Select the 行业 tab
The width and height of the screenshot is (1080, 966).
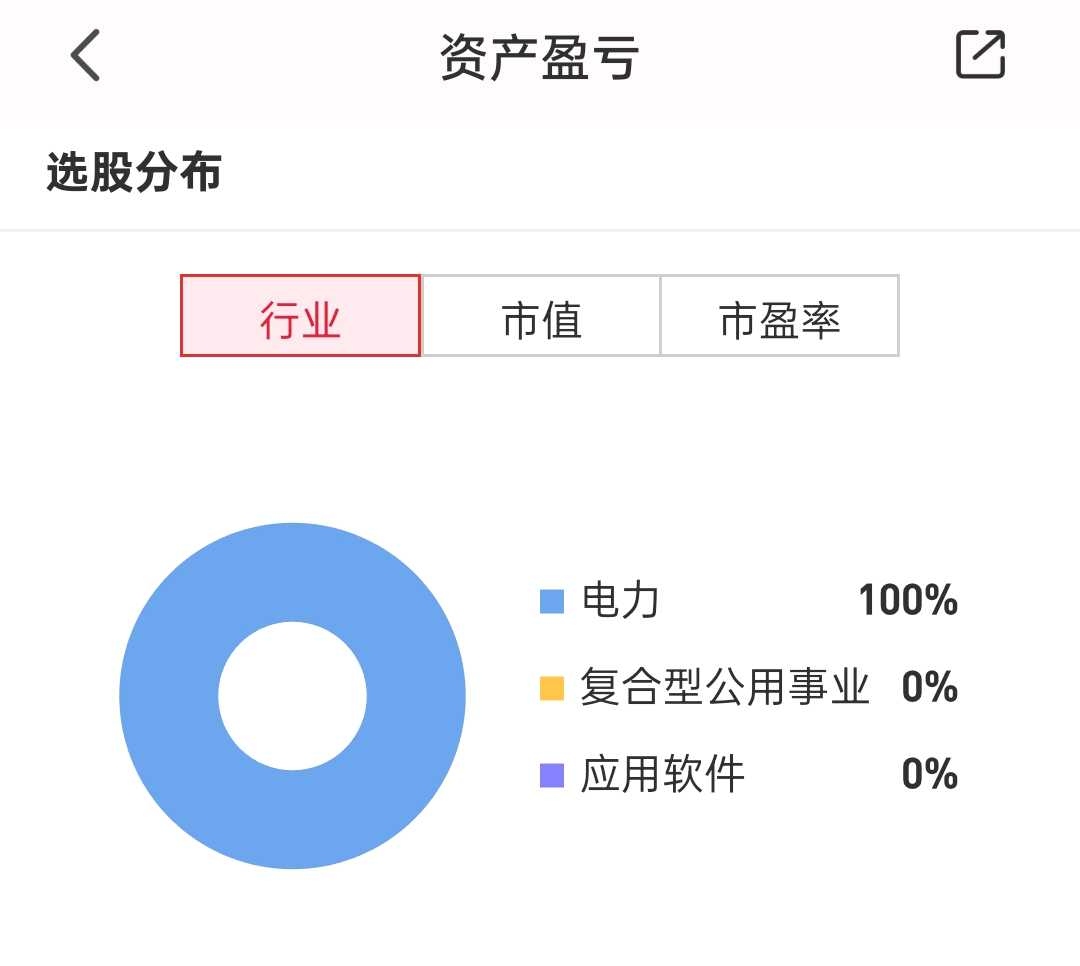[x=300, y=316]
